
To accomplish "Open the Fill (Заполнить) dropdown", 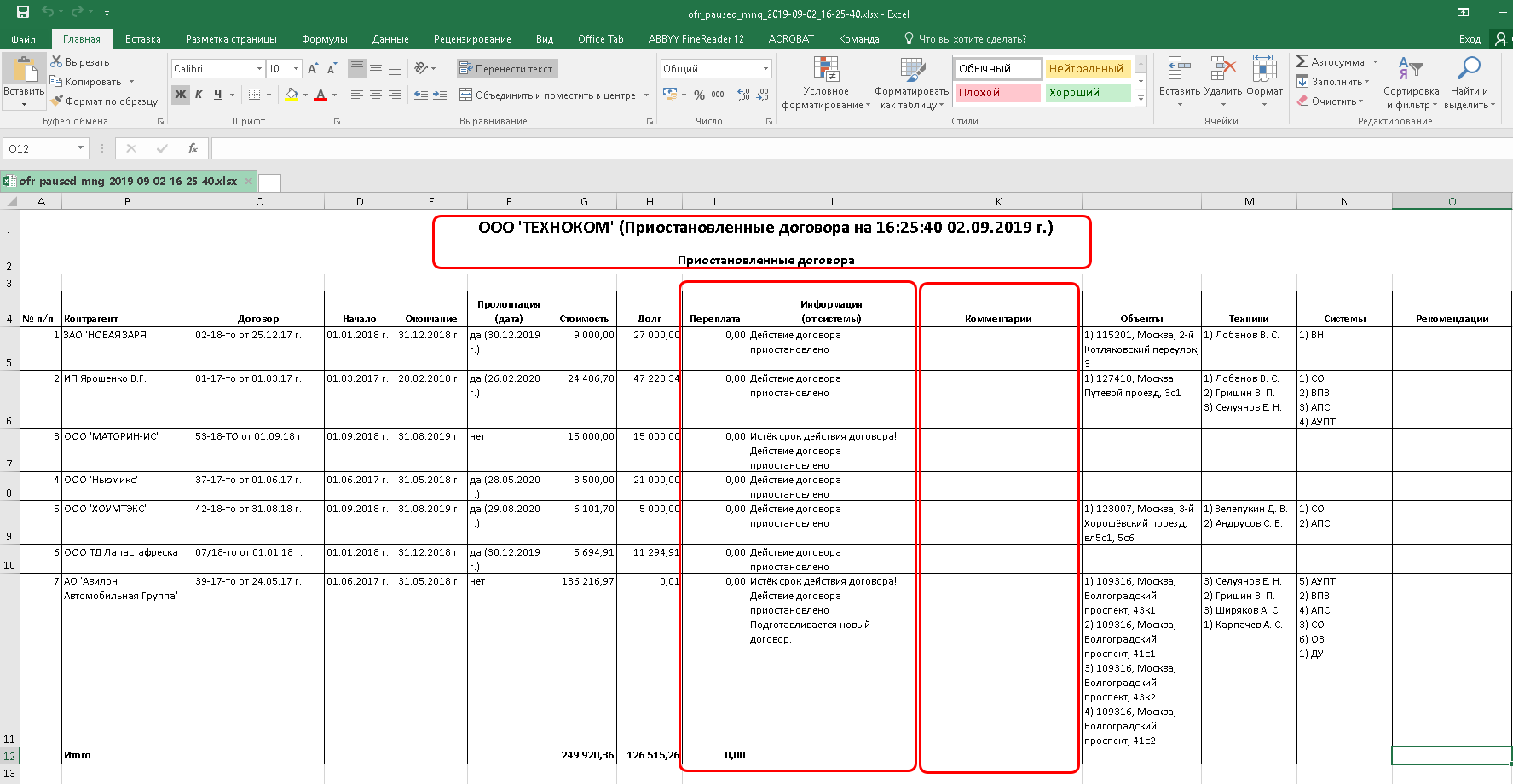I will click(x=1332, y=82).
